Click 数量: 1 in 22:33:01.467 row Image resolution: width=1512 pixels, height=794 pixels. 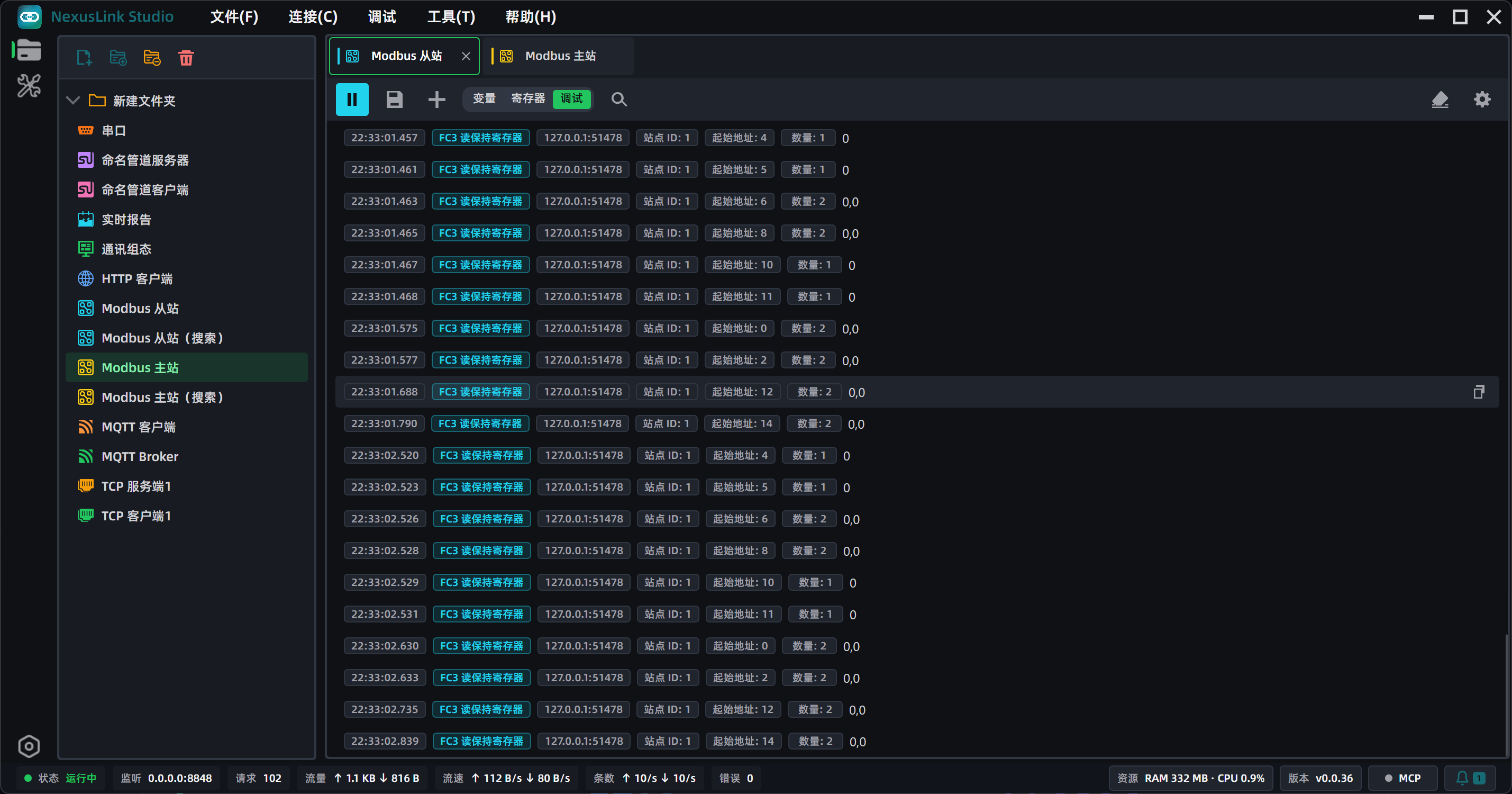click(814, 265)
